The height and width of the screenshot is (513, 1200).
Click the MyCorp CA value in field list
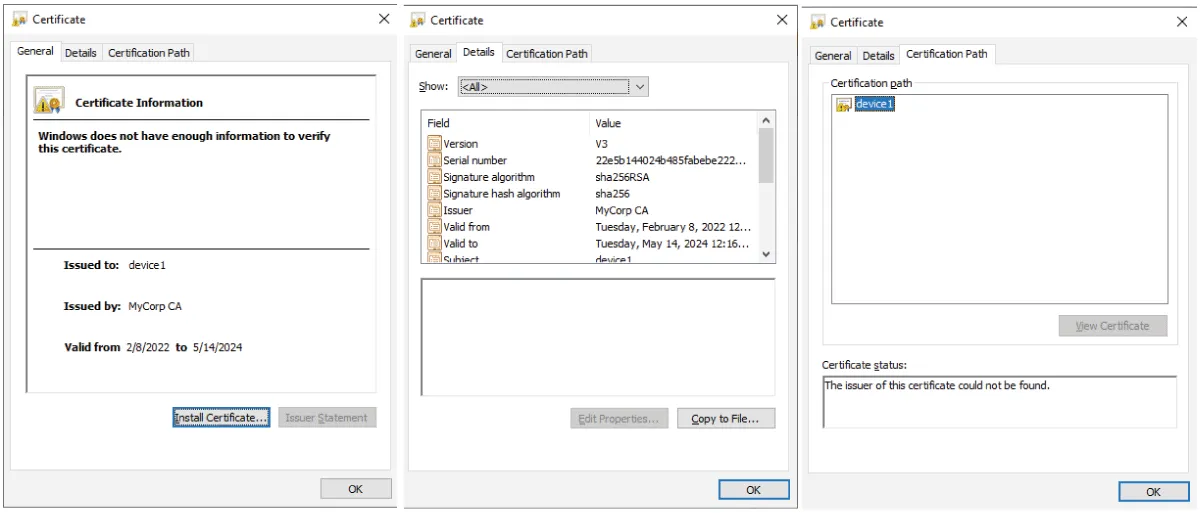pos(622,211)
